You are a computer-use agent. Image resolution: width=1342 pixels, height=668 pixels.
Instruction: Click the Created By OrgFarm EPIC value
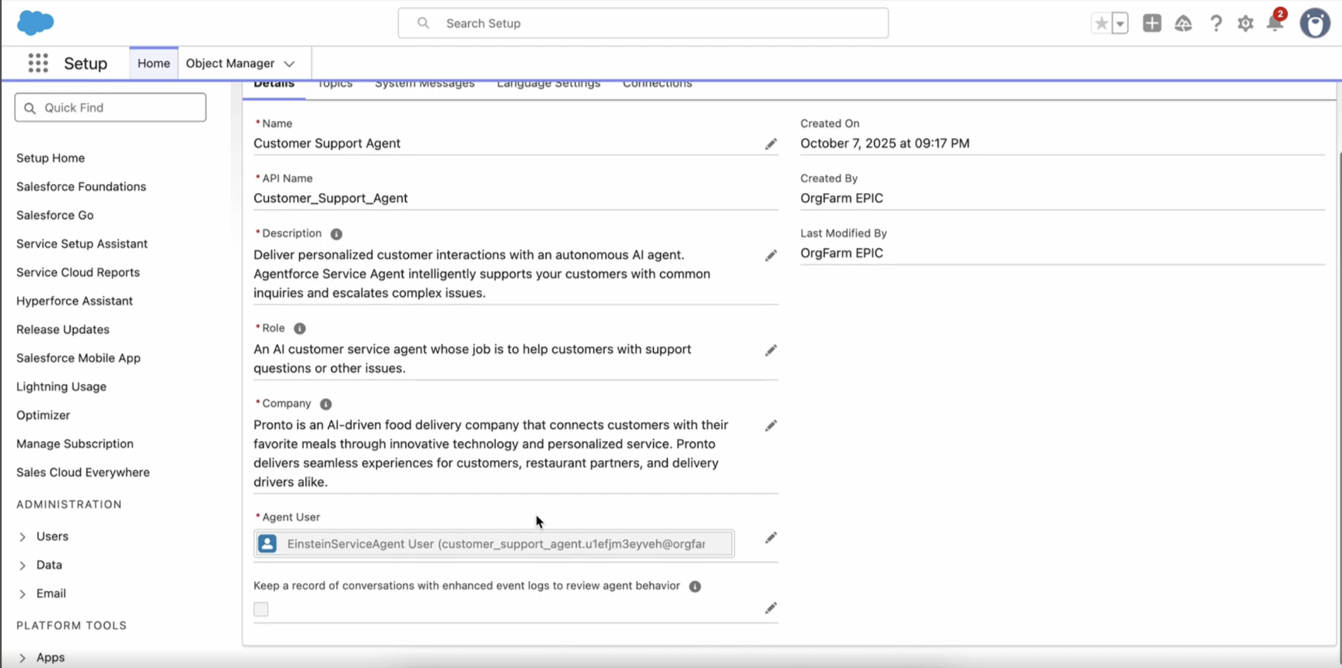point(842,198)
